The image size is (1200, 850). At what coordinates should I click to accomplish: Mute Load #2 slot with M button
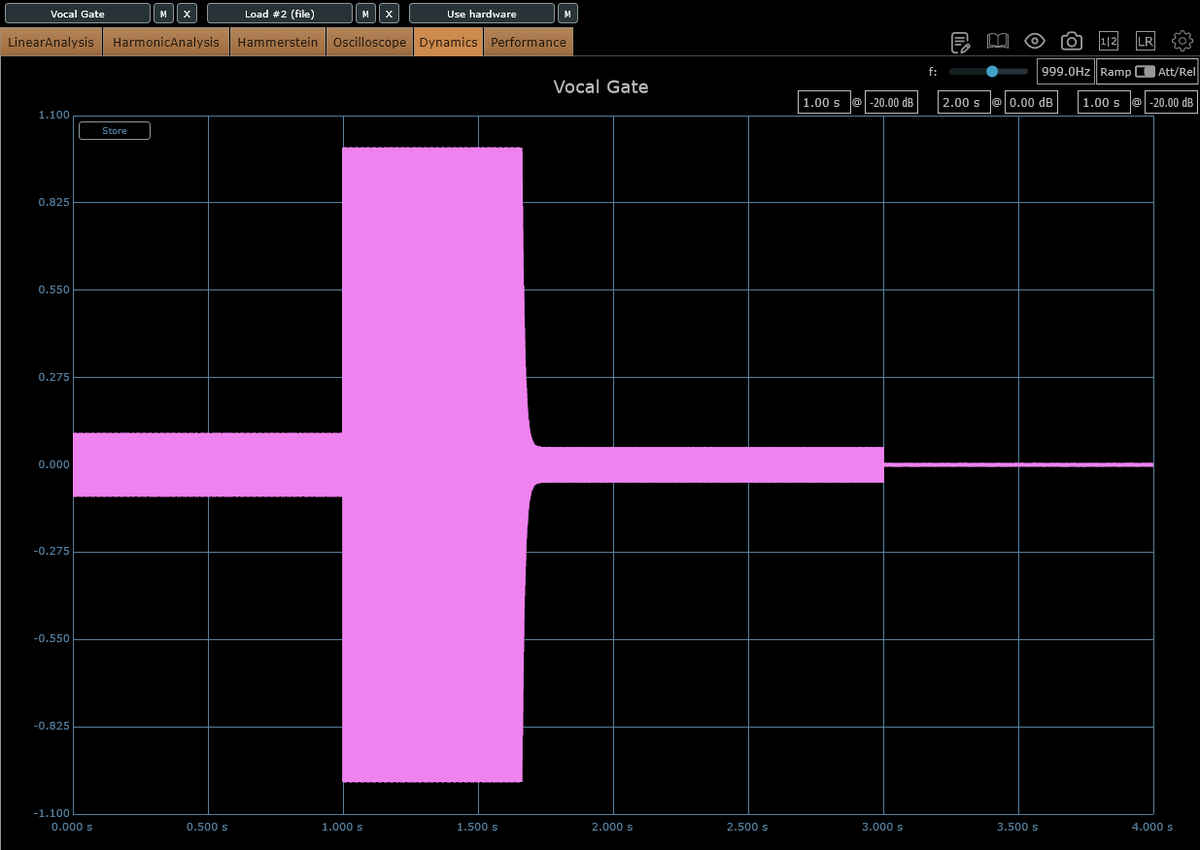click(x=366, y=14)
